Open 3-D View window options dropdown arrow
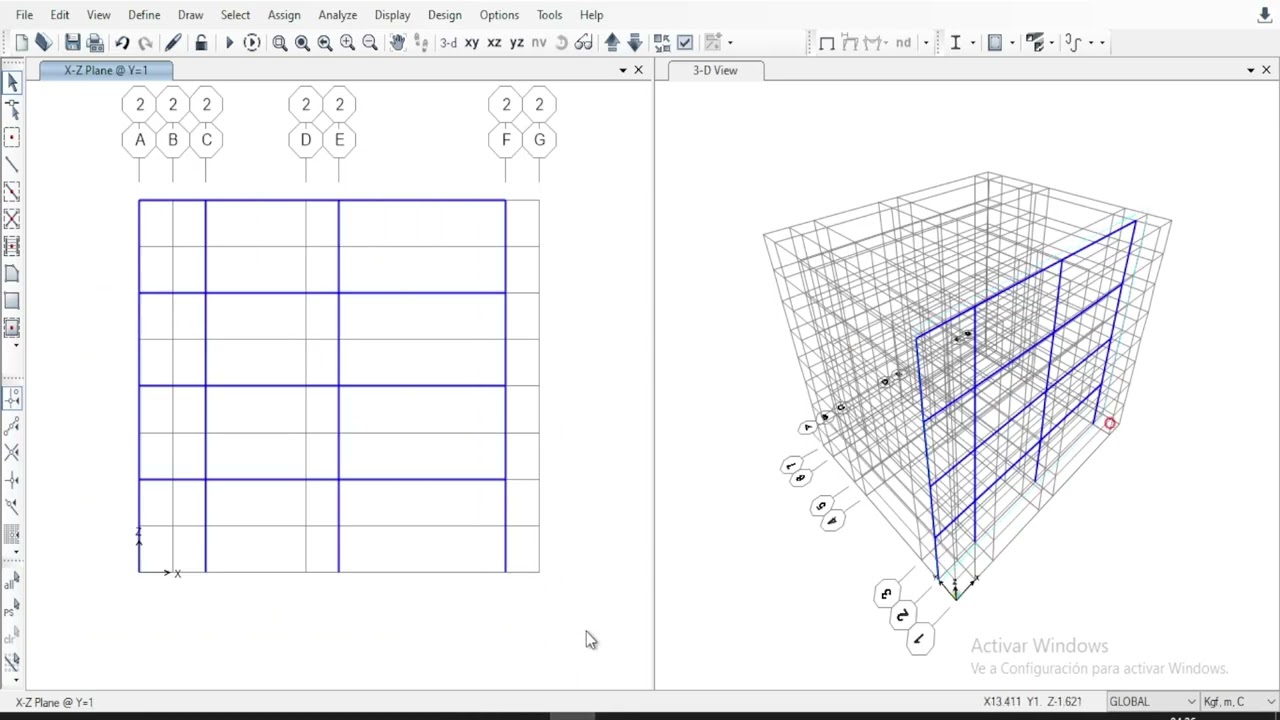The width and height of the screenshot is (1280, 720). point(1250,70)
